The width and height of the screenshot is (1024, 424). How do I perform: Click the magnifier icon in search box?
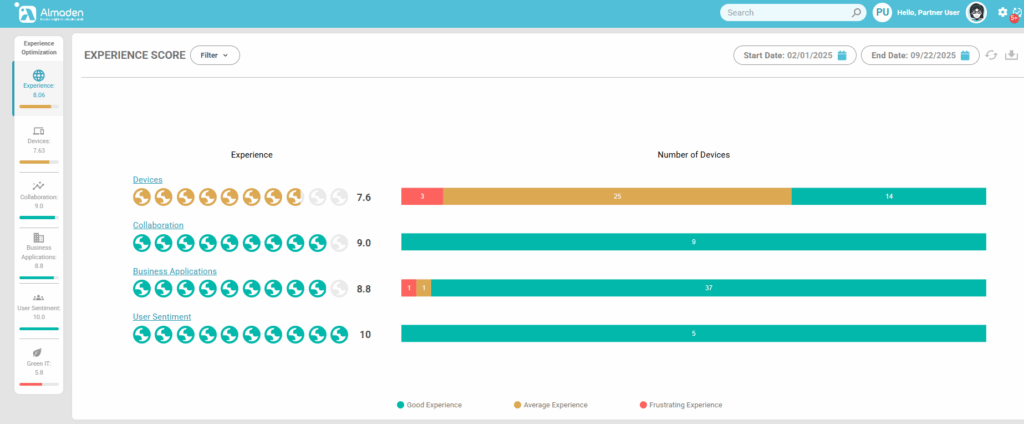(x=856, y=13)
